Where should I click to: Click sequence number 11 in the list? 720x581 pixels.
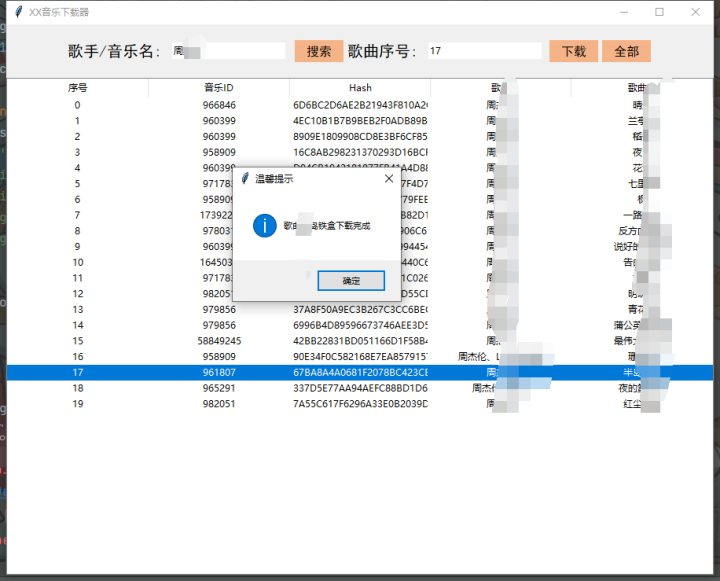78,278
